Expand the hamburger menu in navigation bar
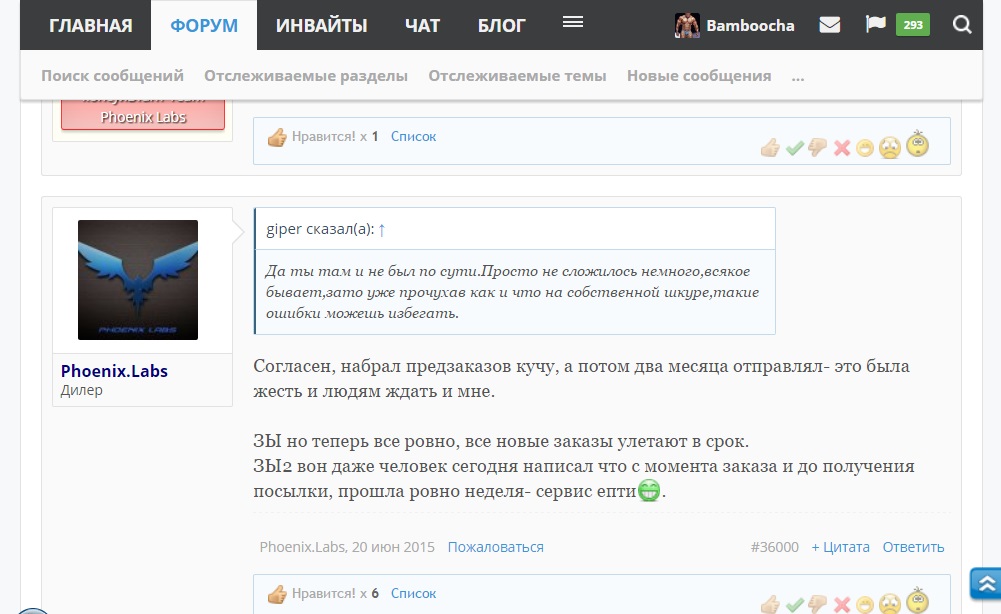 pos(572,22)
